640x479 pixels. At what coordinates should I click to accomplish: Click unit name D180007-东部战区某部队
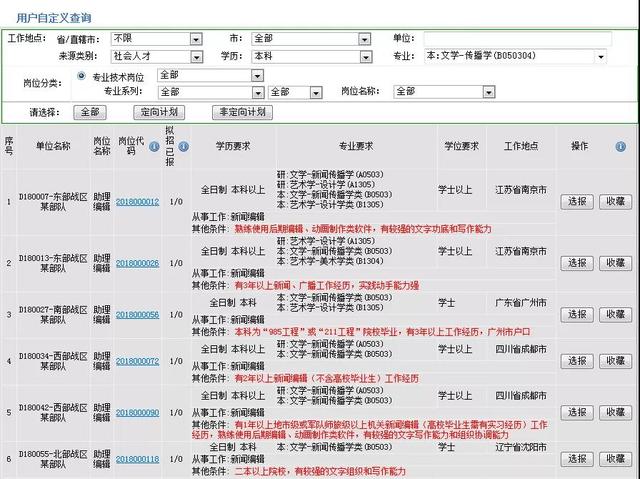pyautogui.click(x=53, y=202)
